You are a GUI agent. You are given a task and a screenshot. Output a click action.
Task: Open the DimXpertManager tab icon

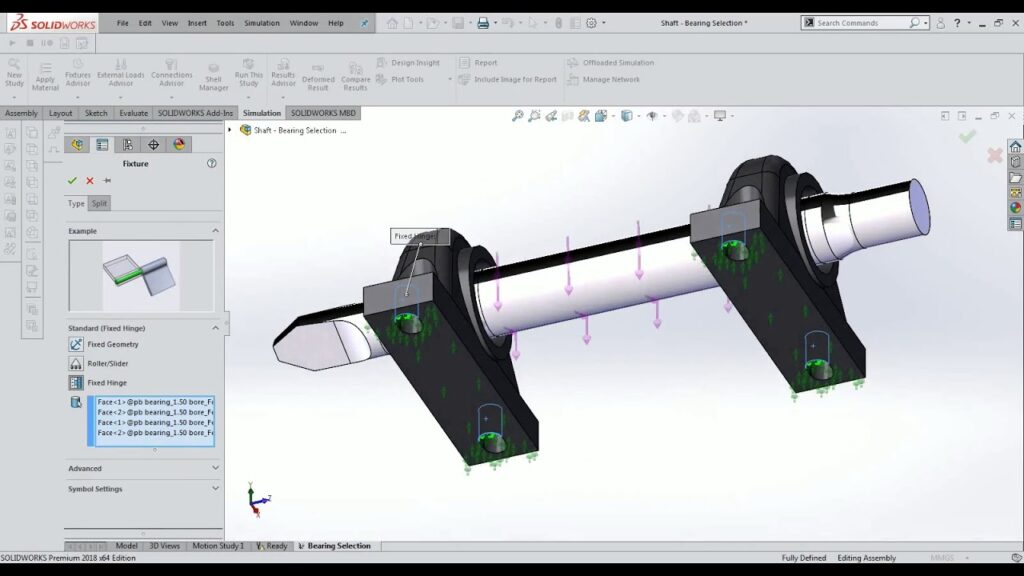tap(153, 144)
